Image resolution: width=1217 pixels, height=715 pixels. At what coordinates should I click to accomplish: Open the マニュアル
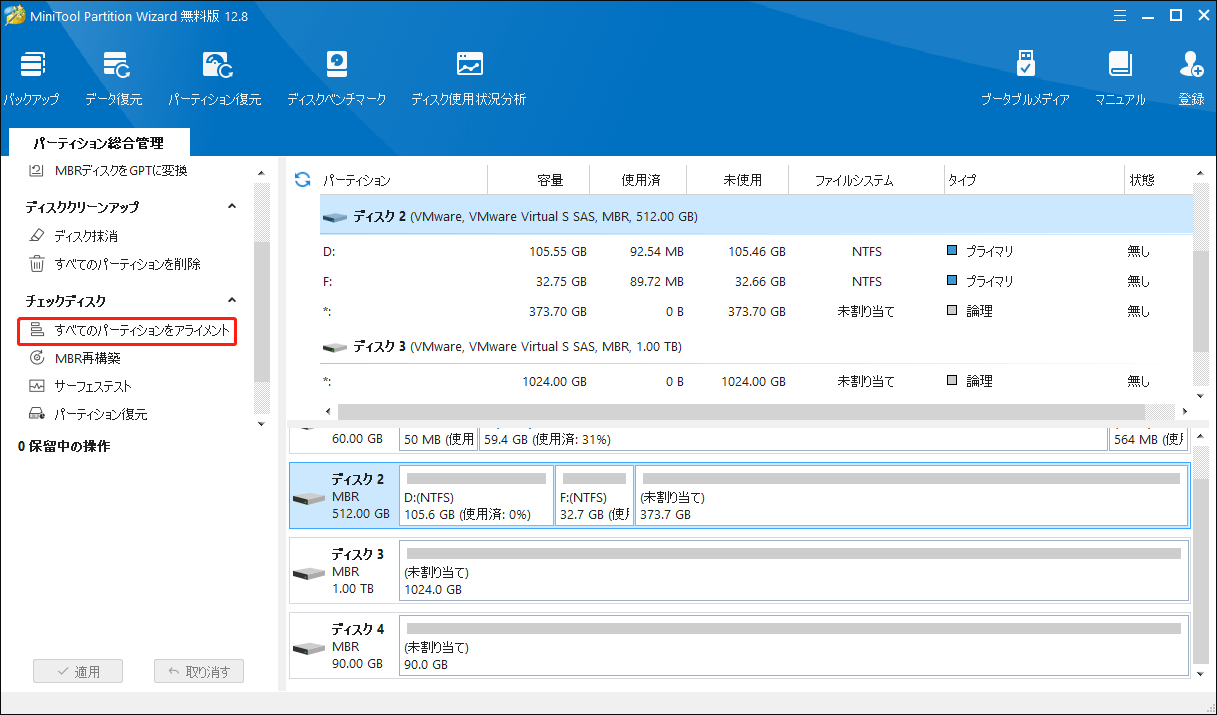click(1120, 78)
